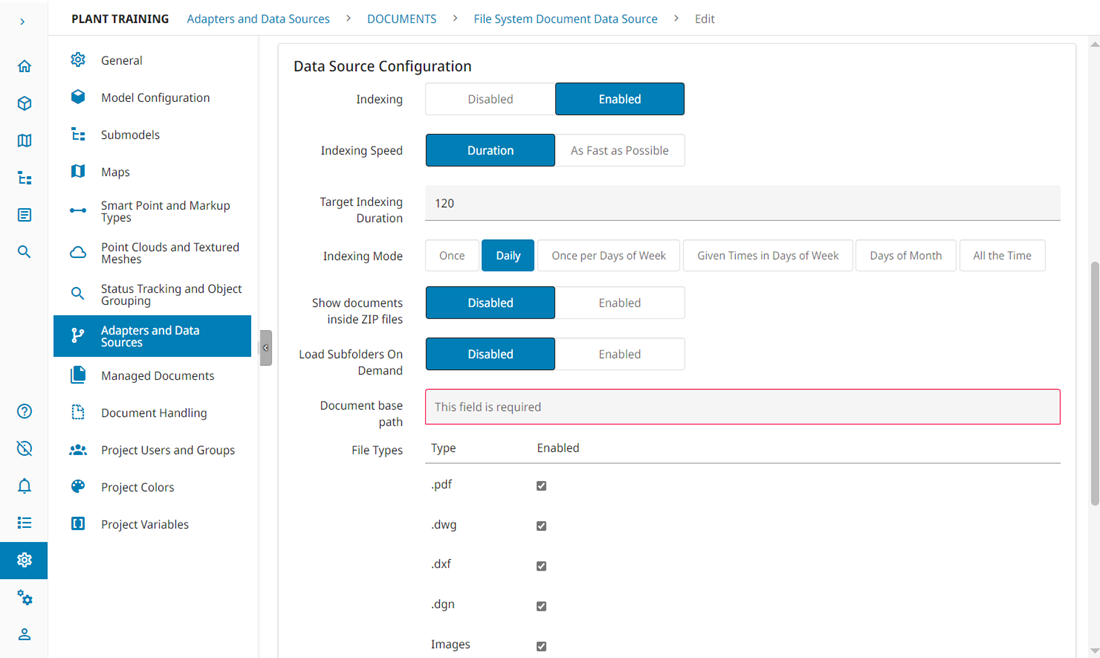Click the Project Colors palette icon

pos(78,486)
